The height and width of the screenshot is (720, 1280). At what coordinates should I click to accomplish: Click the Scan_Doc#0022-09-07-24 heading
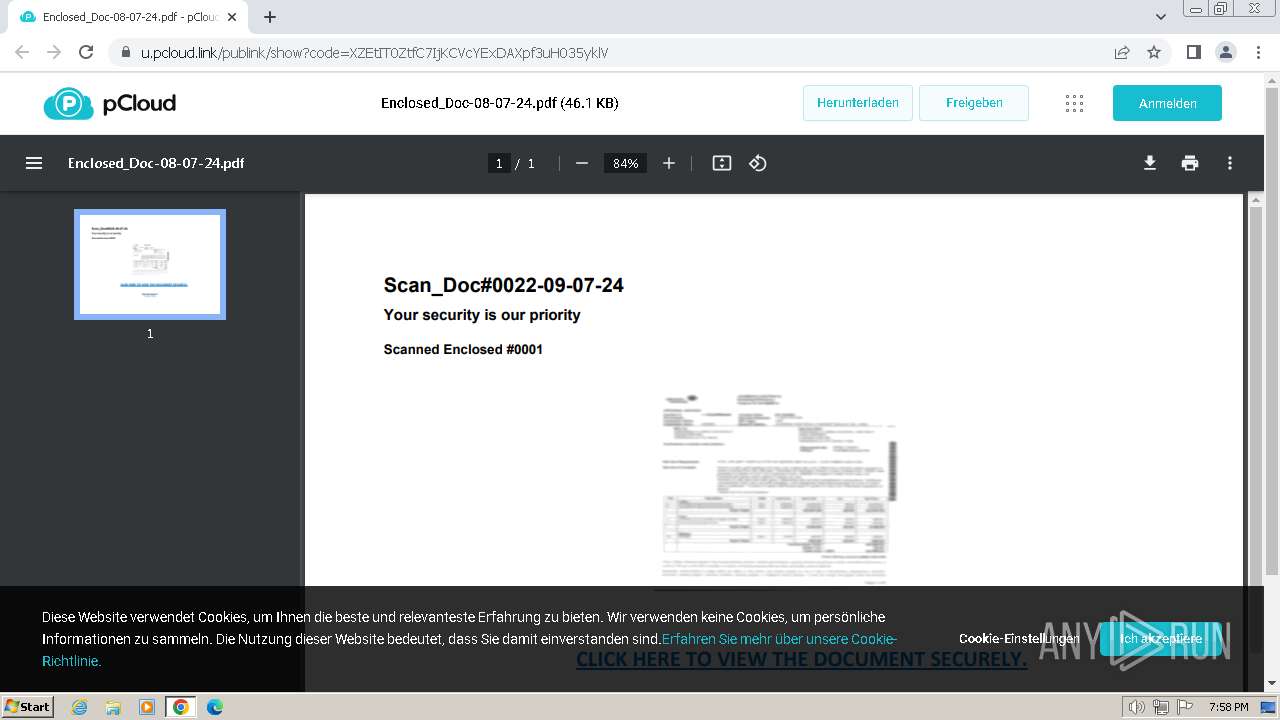[x=504, y=285]
